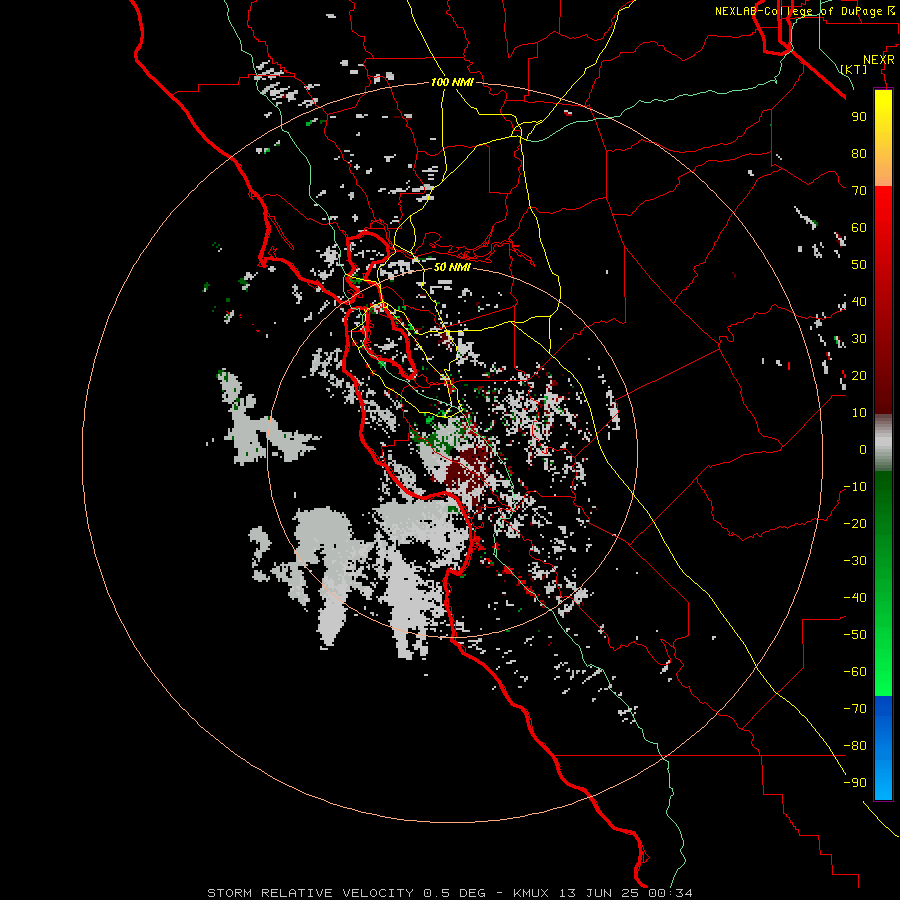Pick the gray zero-velocity segment of the color bar

tap(883, 443)
